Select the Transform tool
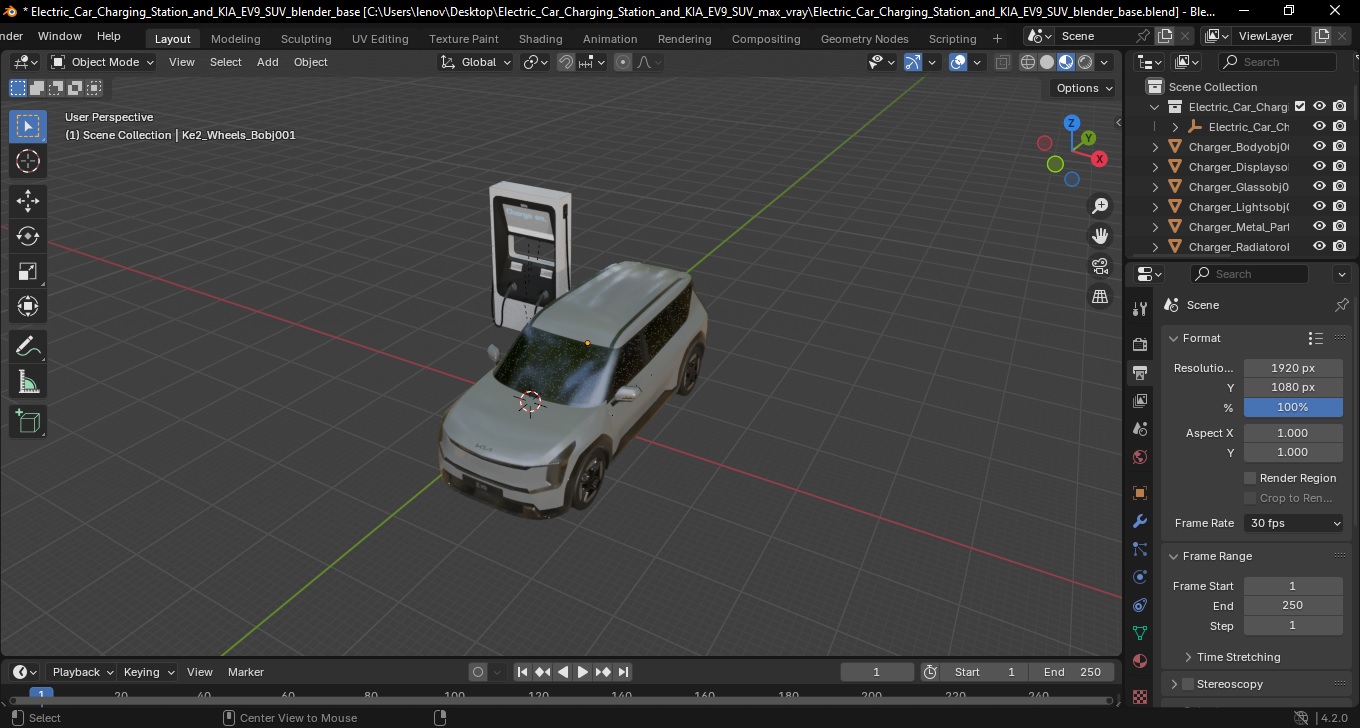 28,306
